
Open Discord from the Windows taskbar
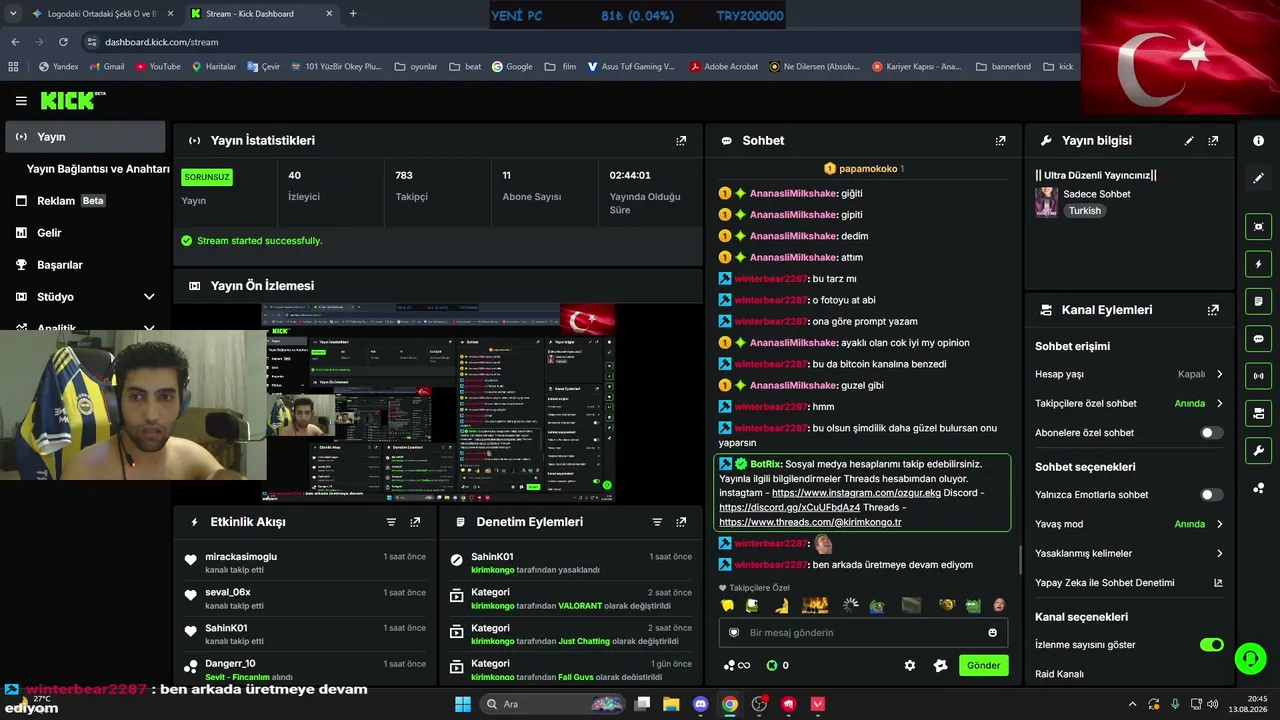click(700, 704)
